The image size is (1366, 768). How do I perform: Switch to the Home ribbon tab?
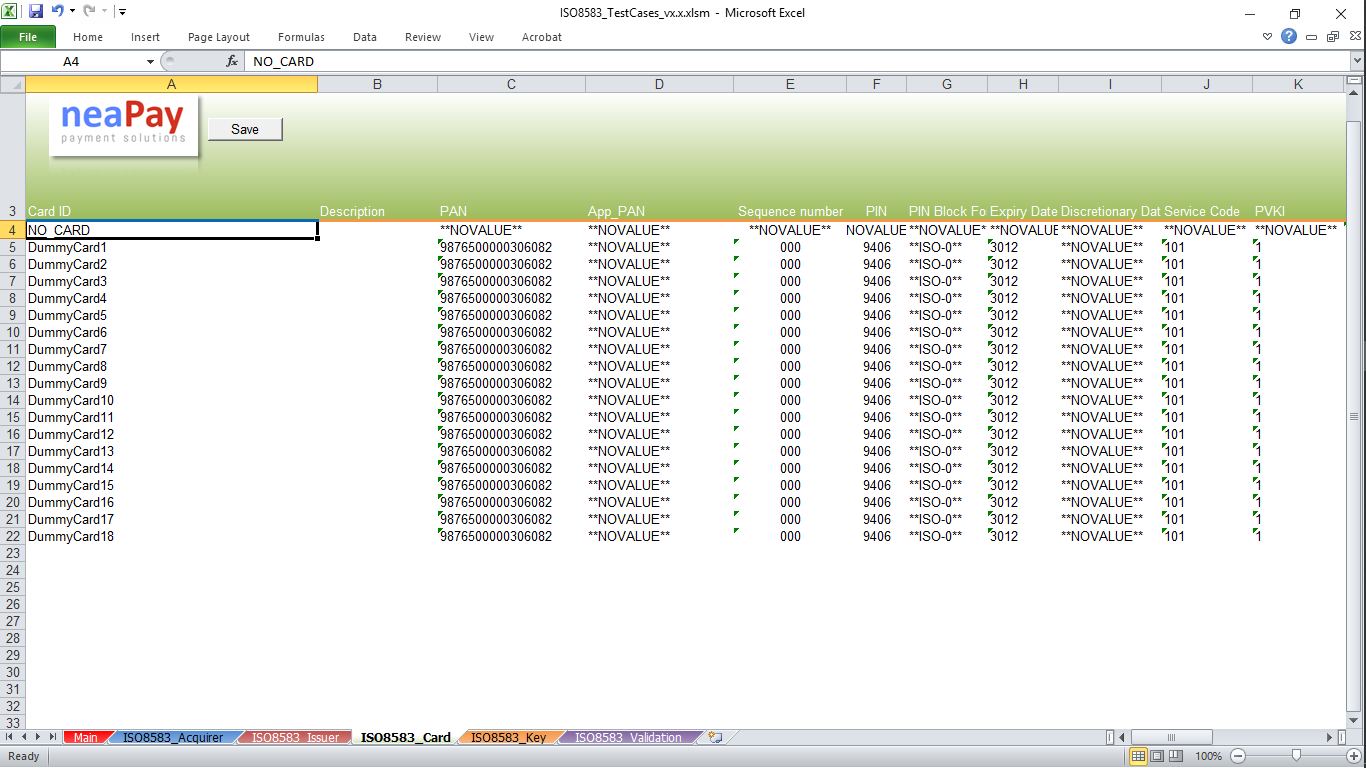click(x=88, y=37)
